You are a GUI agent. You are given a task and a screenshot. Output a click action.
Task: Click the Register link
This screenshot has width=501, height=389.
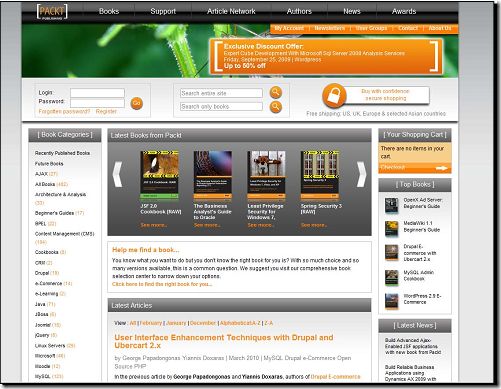click(106, 111)
